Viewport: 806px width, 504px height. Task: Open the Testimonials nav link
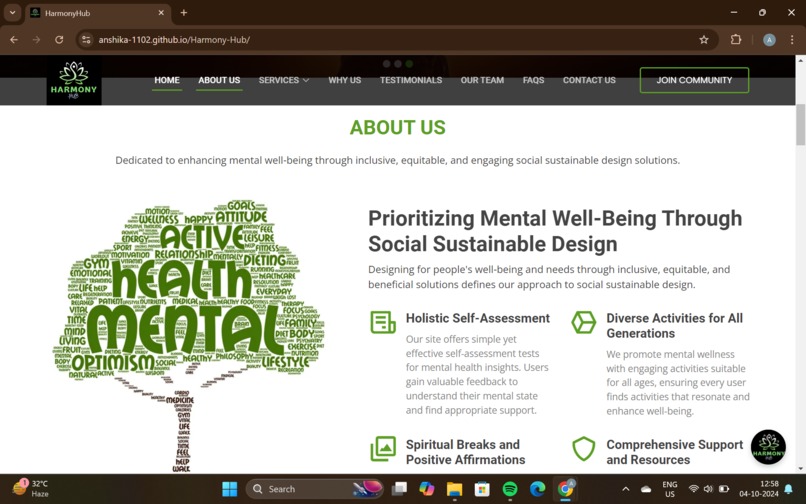[x=411, y=80]
